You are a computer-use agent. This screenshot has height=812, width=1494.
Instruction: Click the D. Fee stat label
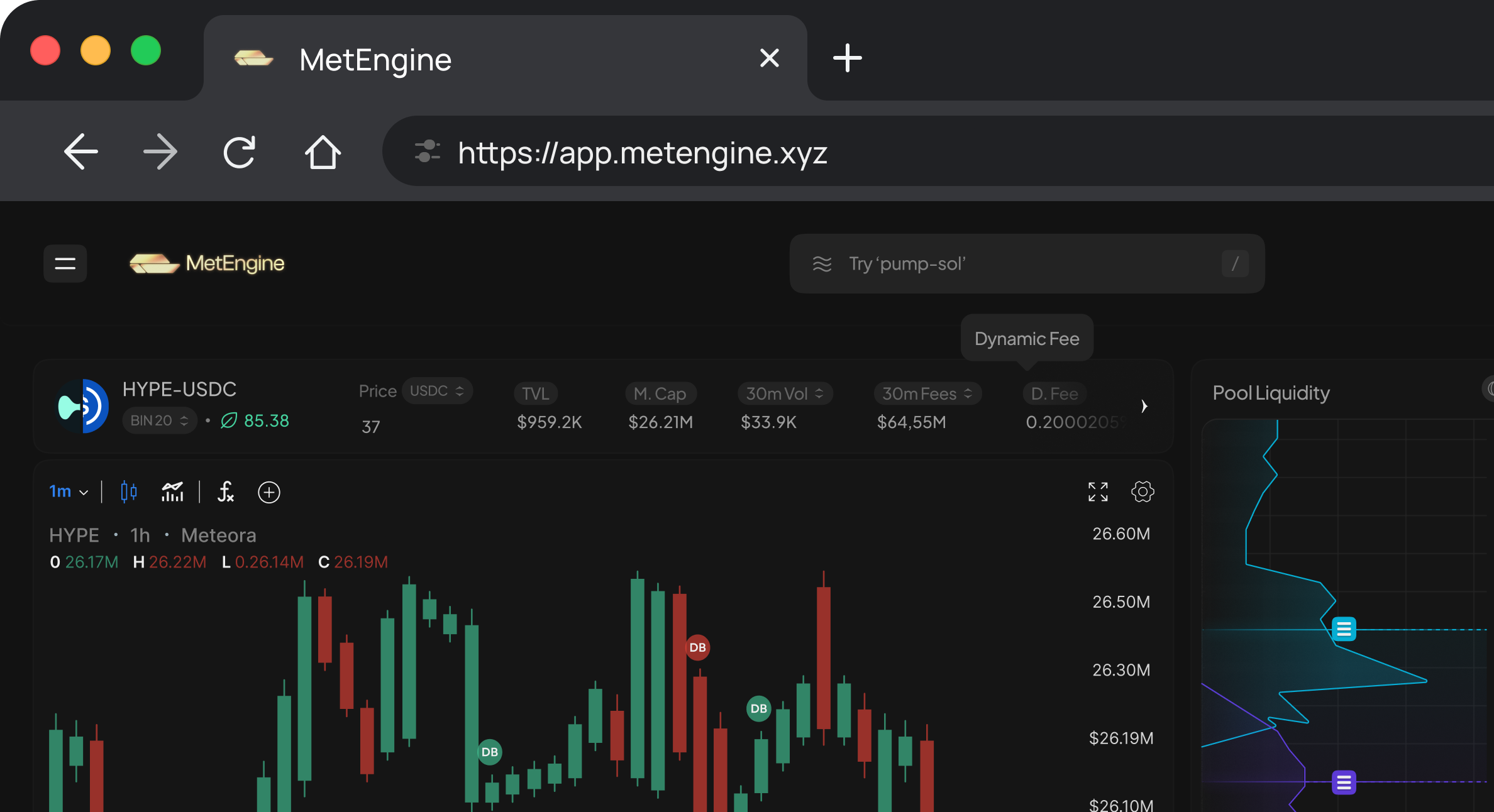tap(1054, 393)
